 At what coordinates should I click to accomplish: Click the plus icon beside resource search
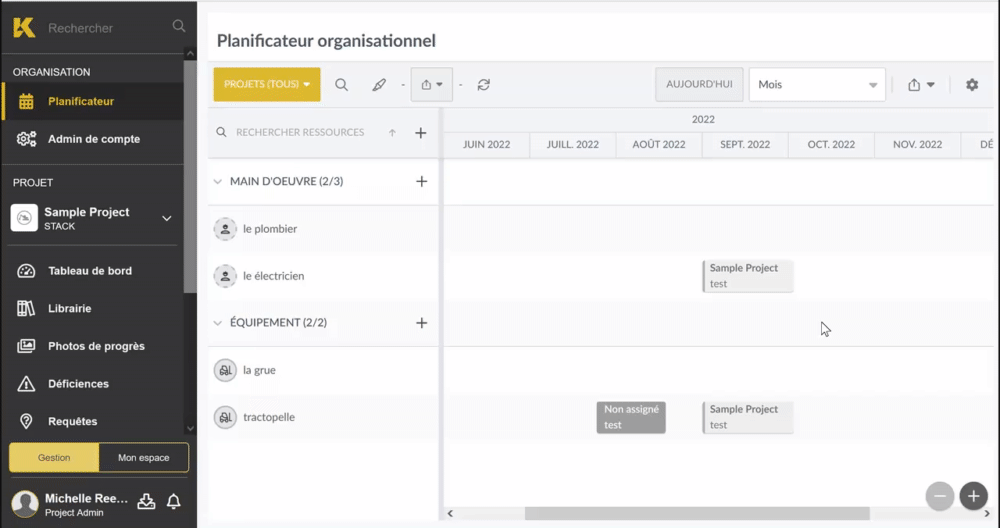[421, 133]
